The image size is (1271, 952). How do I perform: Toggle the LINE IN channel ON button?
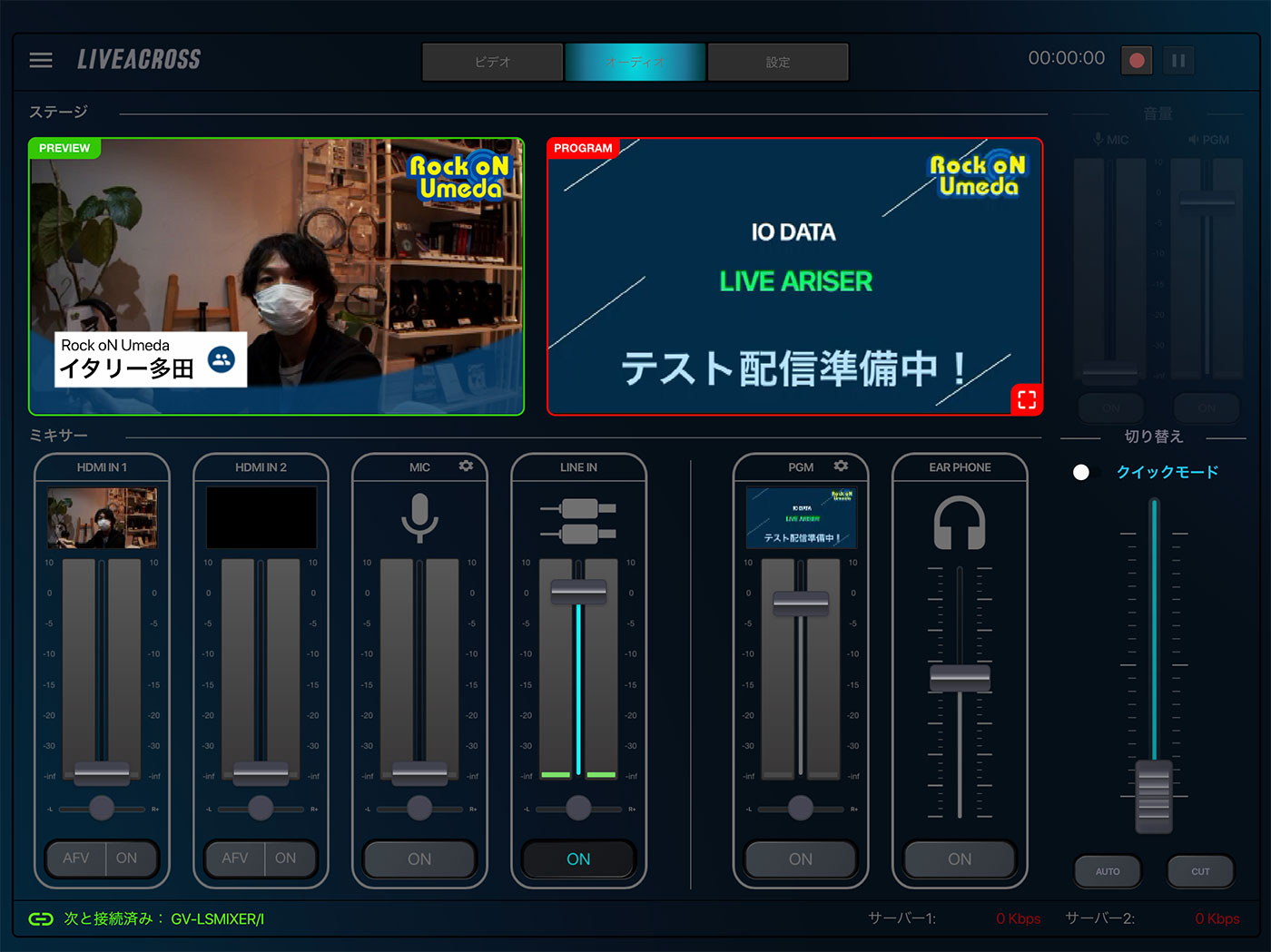tap(578, 859)
